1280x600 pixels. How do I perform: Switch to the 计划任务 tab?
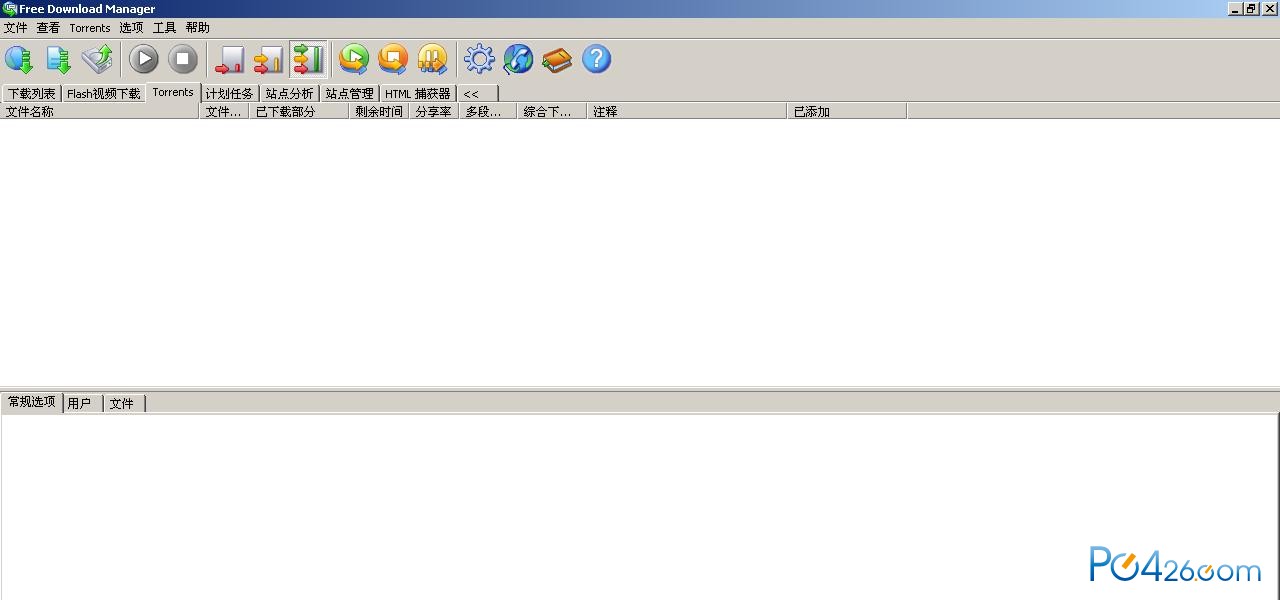(230, 94)
